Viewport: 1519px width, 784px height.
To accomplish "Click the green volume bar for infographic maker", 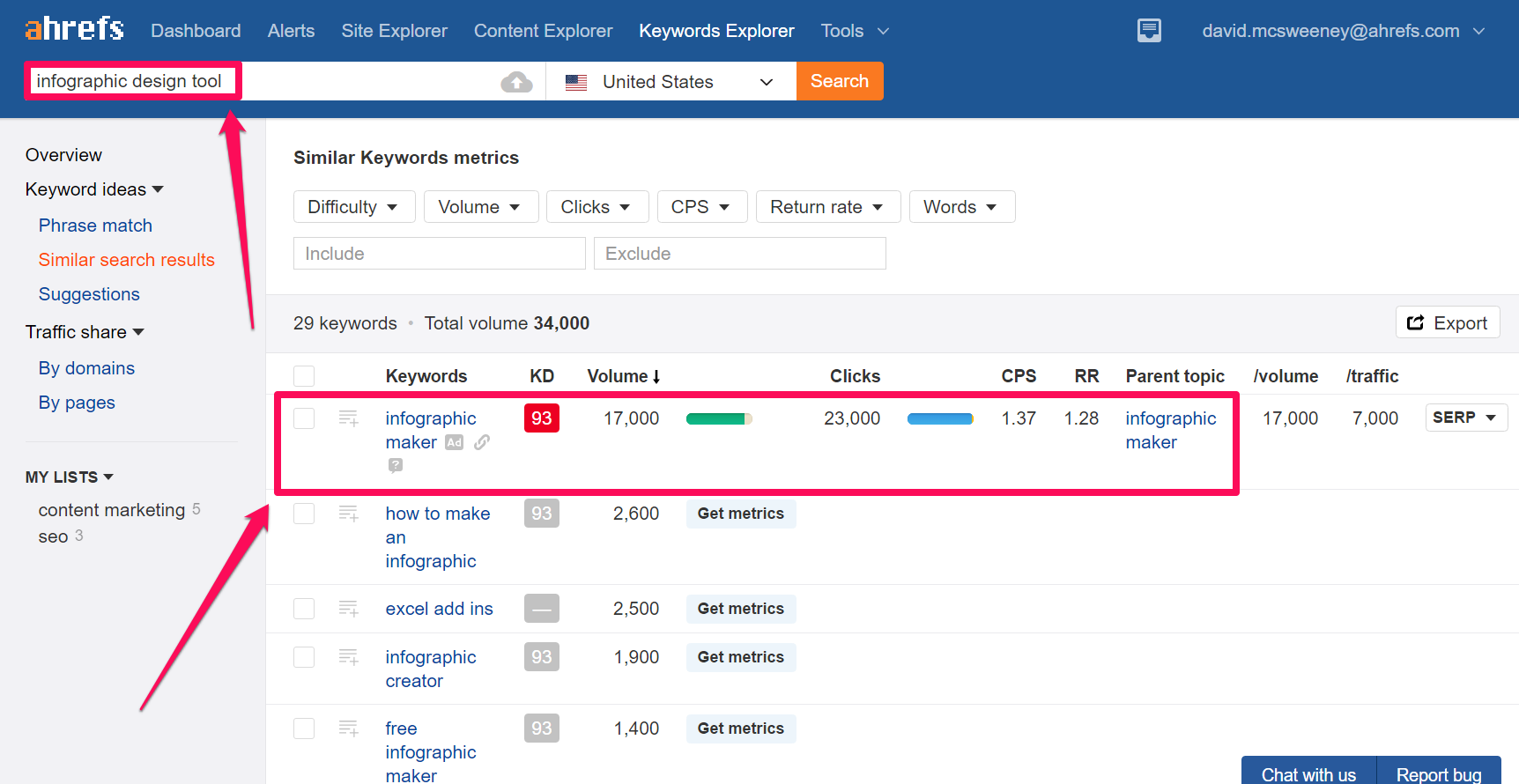I will click(719, 419).
